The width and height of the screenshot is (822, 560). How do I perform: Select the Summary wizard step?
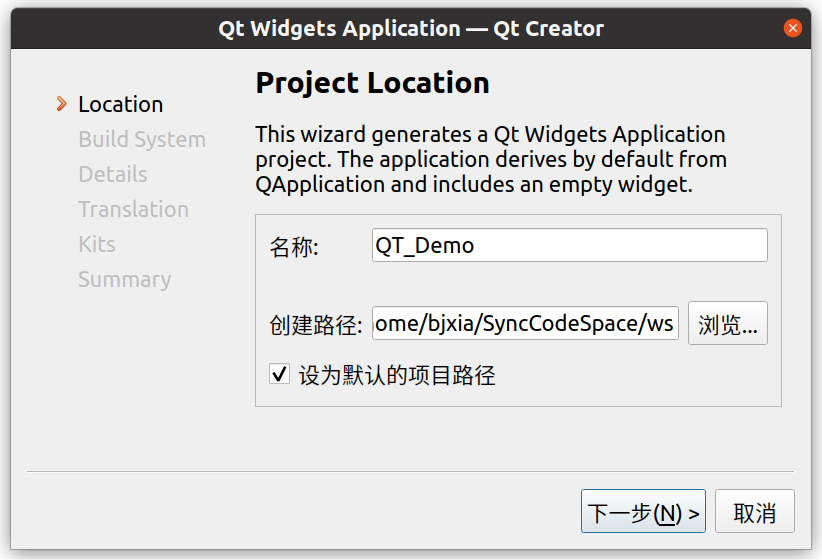[125, 279]
